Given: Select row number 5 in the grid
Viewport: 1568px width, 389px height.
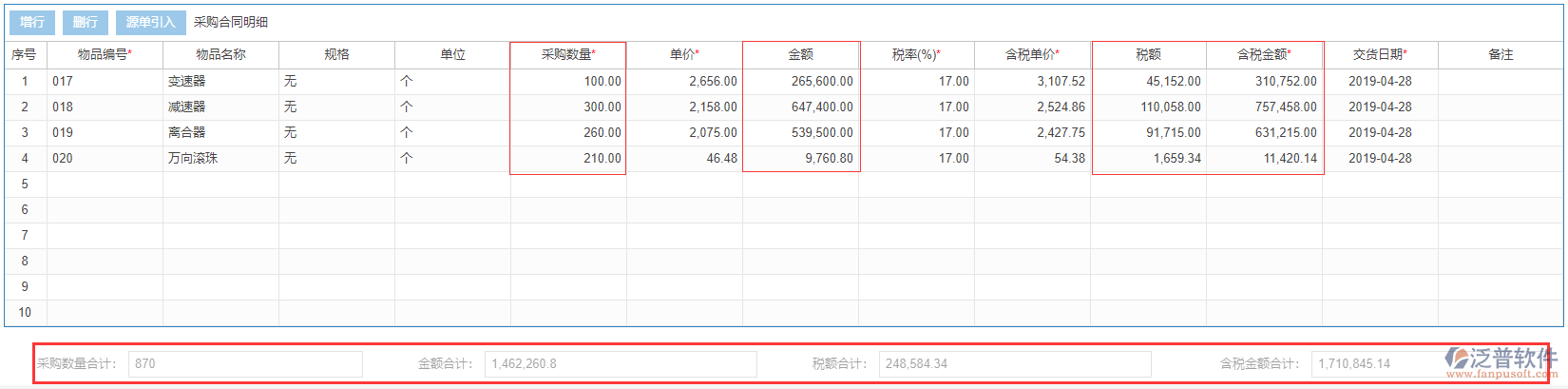Looking at the screenshot, I should (26, 185).
